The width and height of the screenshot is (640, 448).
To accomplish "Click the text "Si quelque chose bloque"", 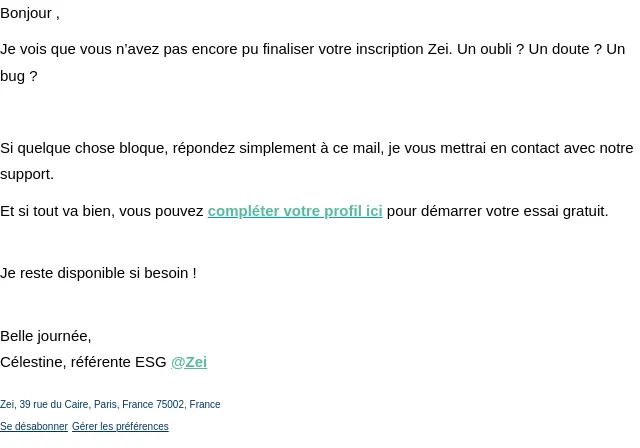I will 84,148.
